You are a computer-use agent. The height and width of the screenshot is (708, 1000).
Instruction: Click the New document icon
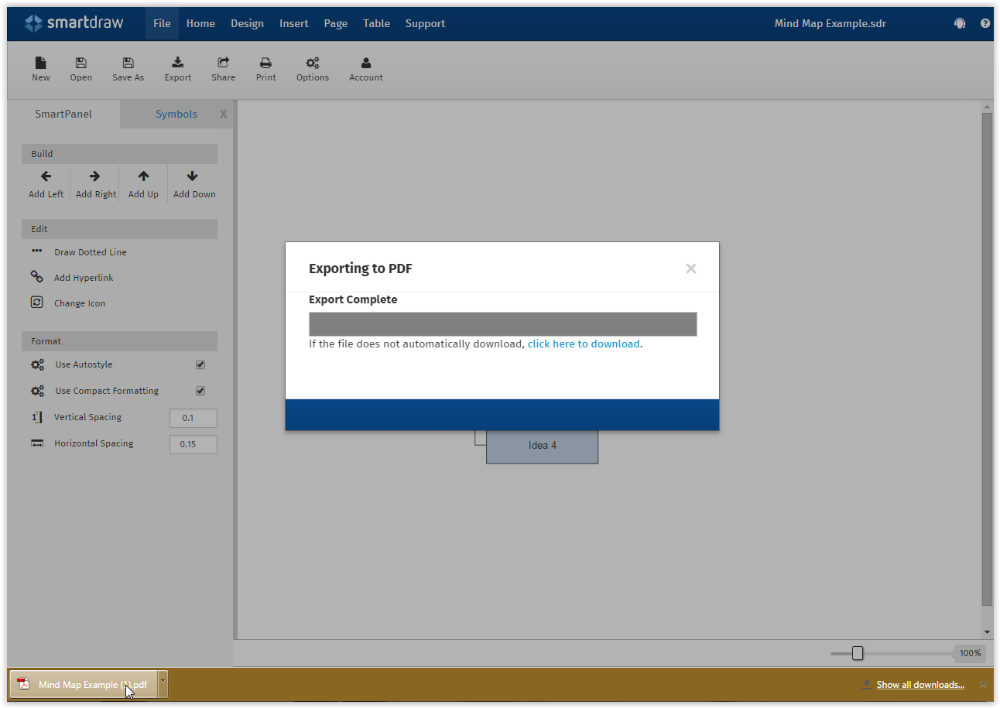pos(41,63)
